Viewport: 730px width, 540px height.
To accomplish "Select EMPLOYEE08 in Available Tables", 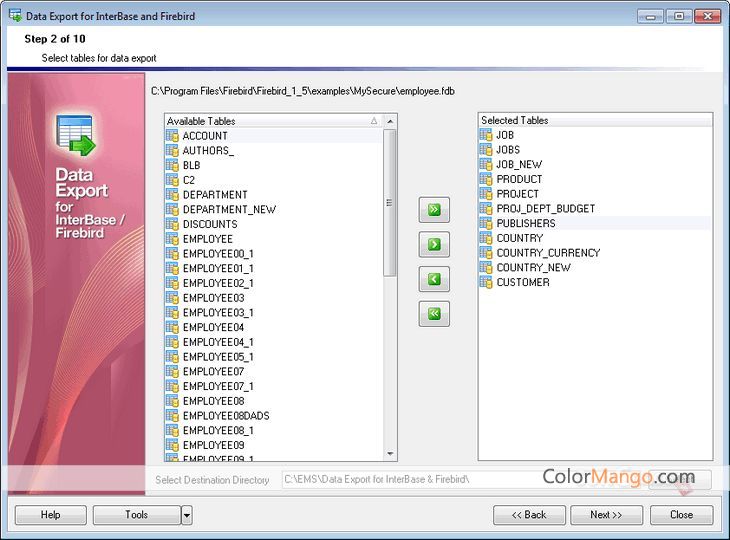I will [x=213, y=401].
